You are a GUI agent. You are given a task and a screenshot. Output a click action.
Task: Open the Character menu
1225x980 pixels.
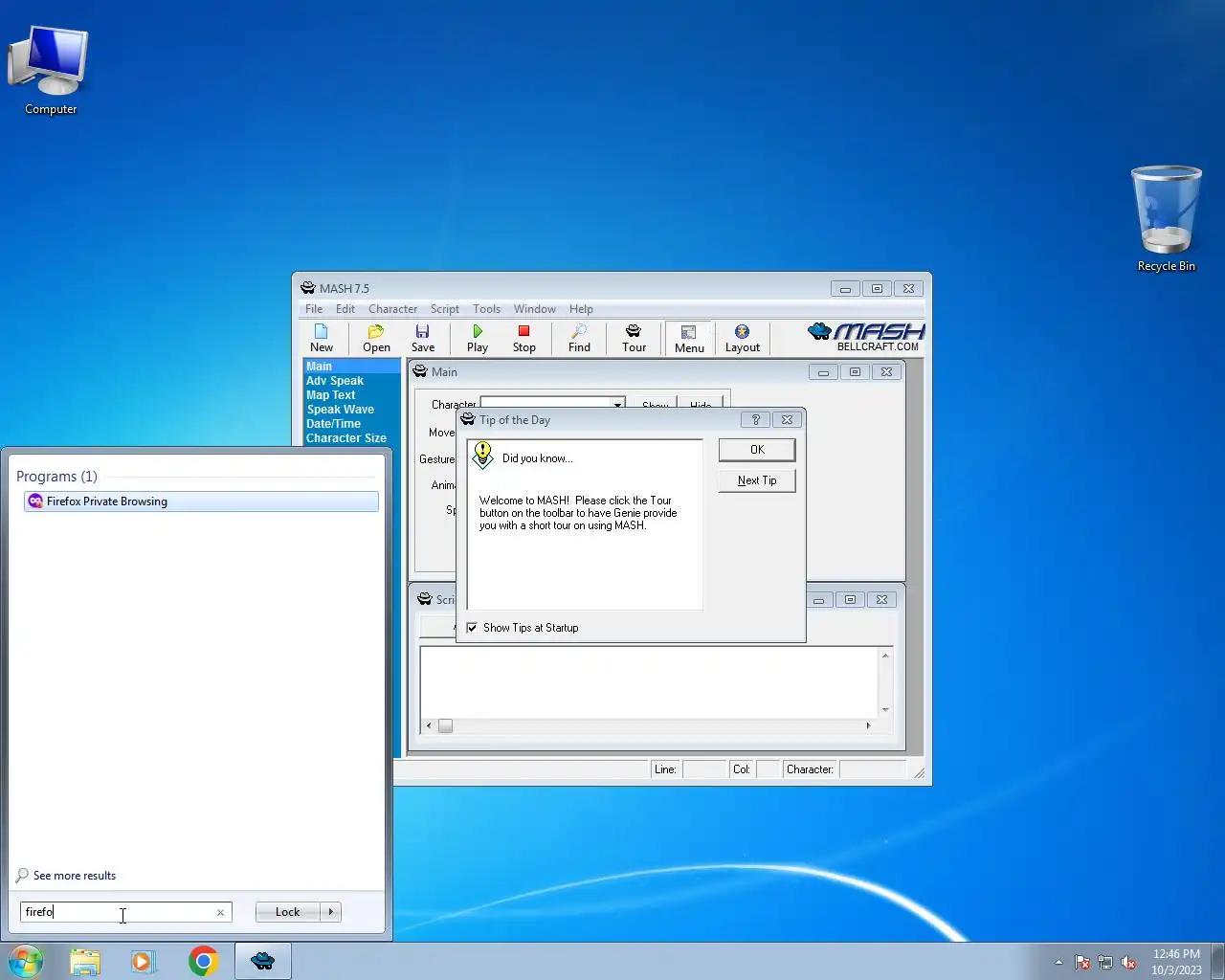click(x=392, y=309)
